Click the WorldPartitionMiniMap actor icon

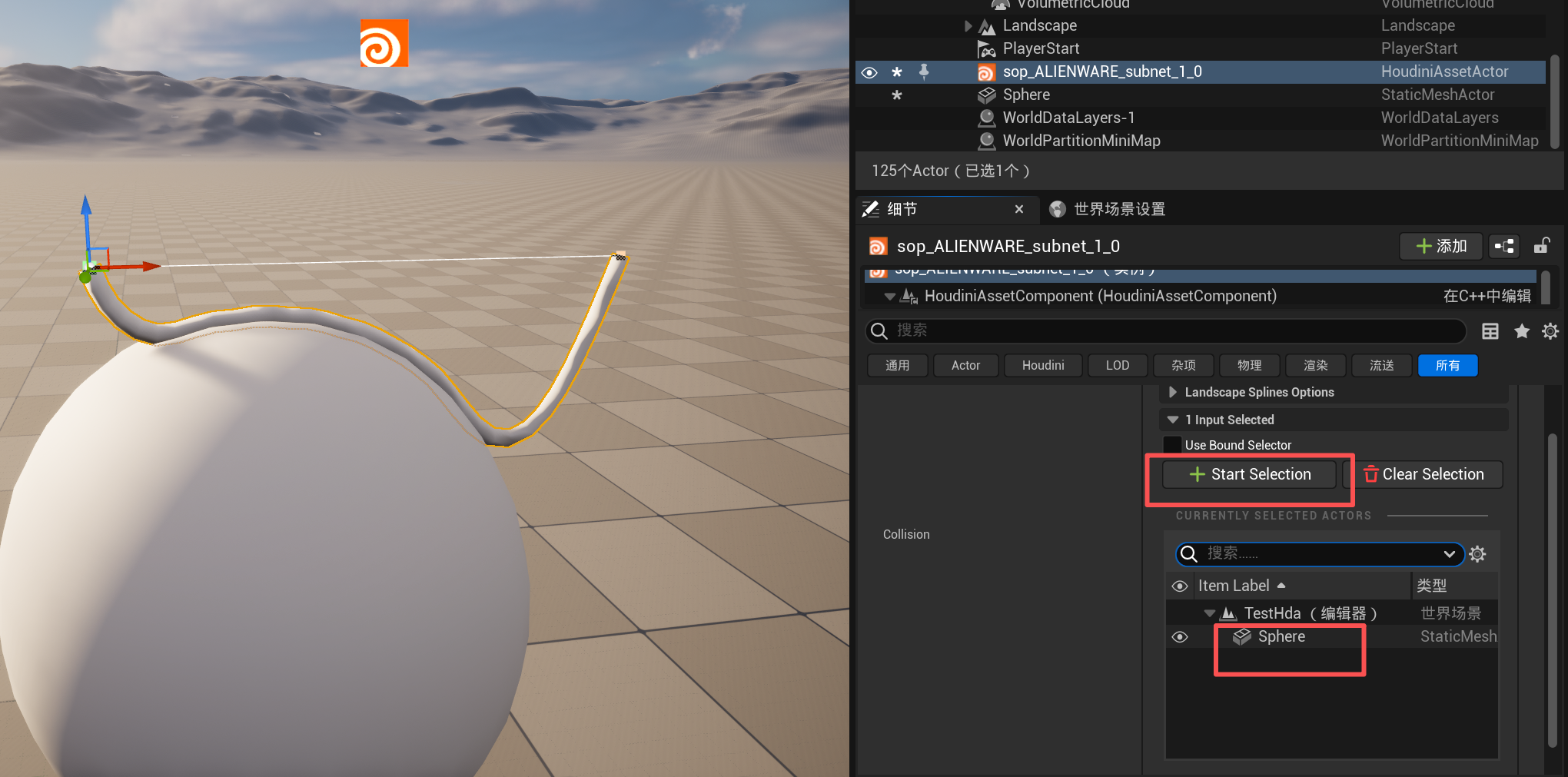click(986, 141)
